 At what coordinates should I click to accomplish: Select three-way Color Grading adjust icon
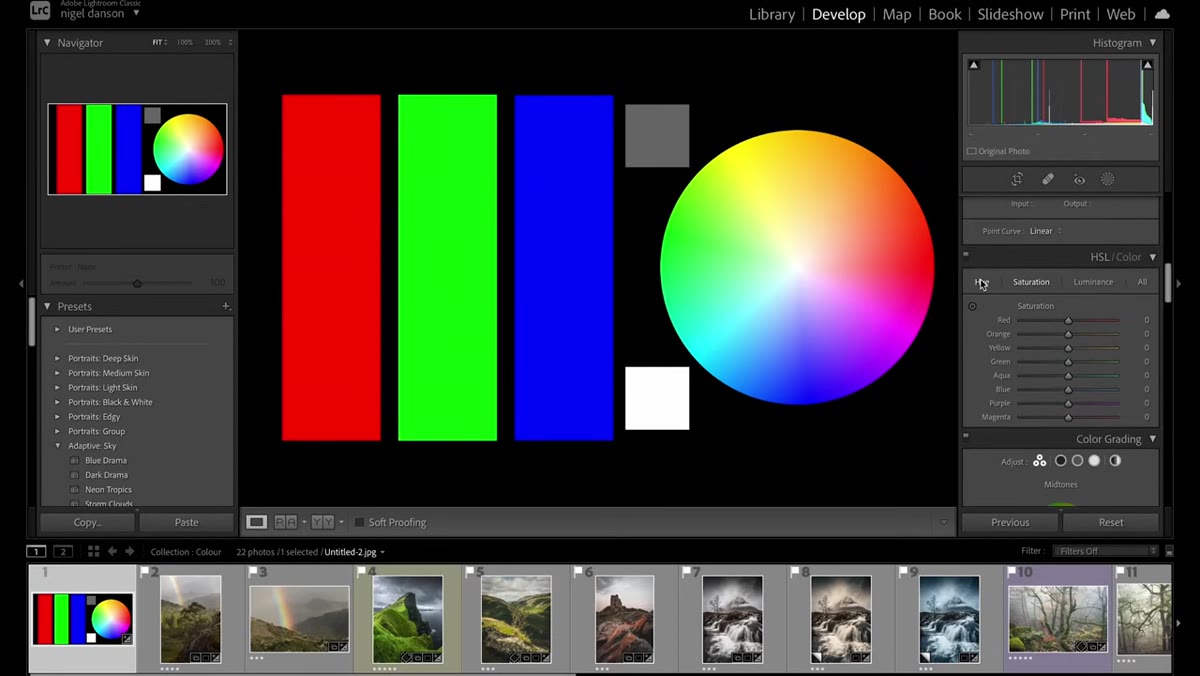coord(1040,461)
